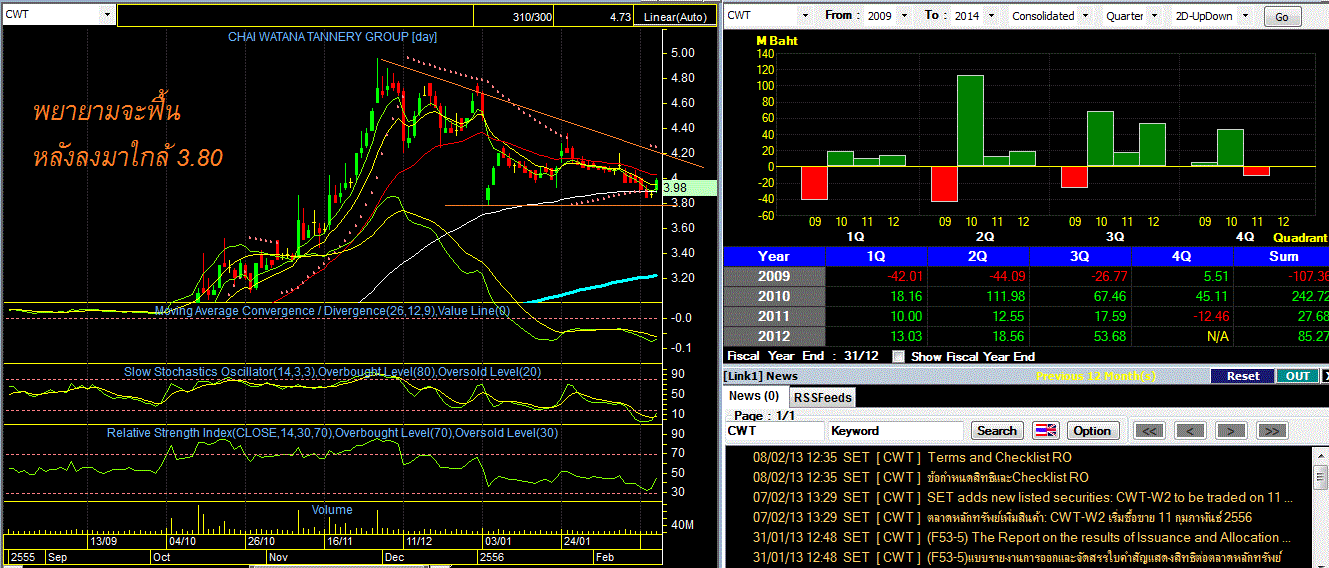Open the CWT symbol dropdown in the financials panel
This screenshot has height=568, width=1329.
click(x=804, y=16)
